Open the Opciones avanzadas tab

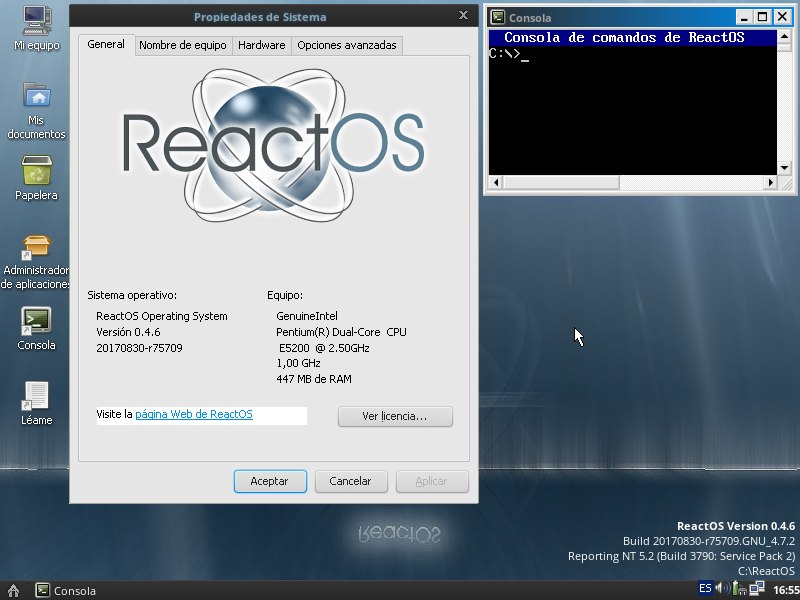click(347, 45)
